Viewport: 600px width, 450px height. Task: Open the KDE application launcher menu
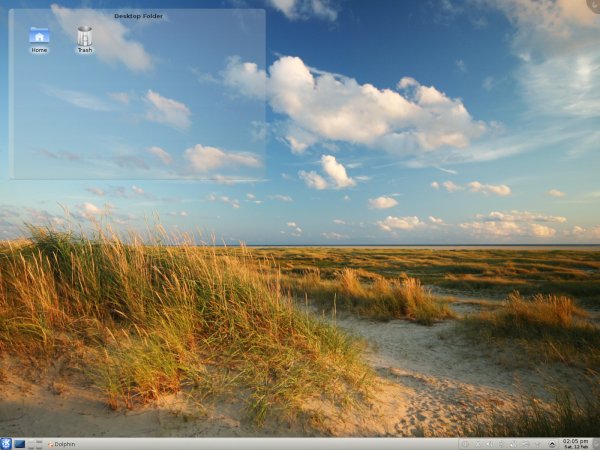pyautogui.click(x=6, y=444)
